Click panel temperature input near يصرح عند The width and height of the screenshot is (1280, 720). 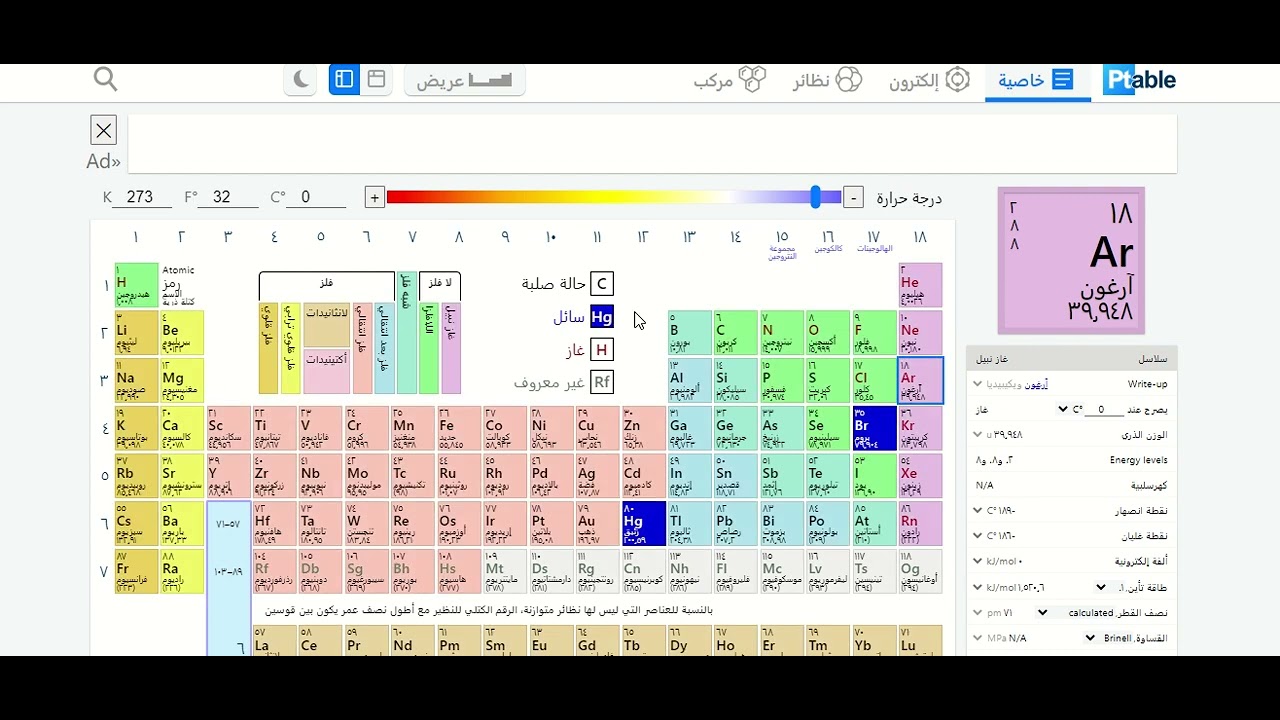[x=1103, y=409]
